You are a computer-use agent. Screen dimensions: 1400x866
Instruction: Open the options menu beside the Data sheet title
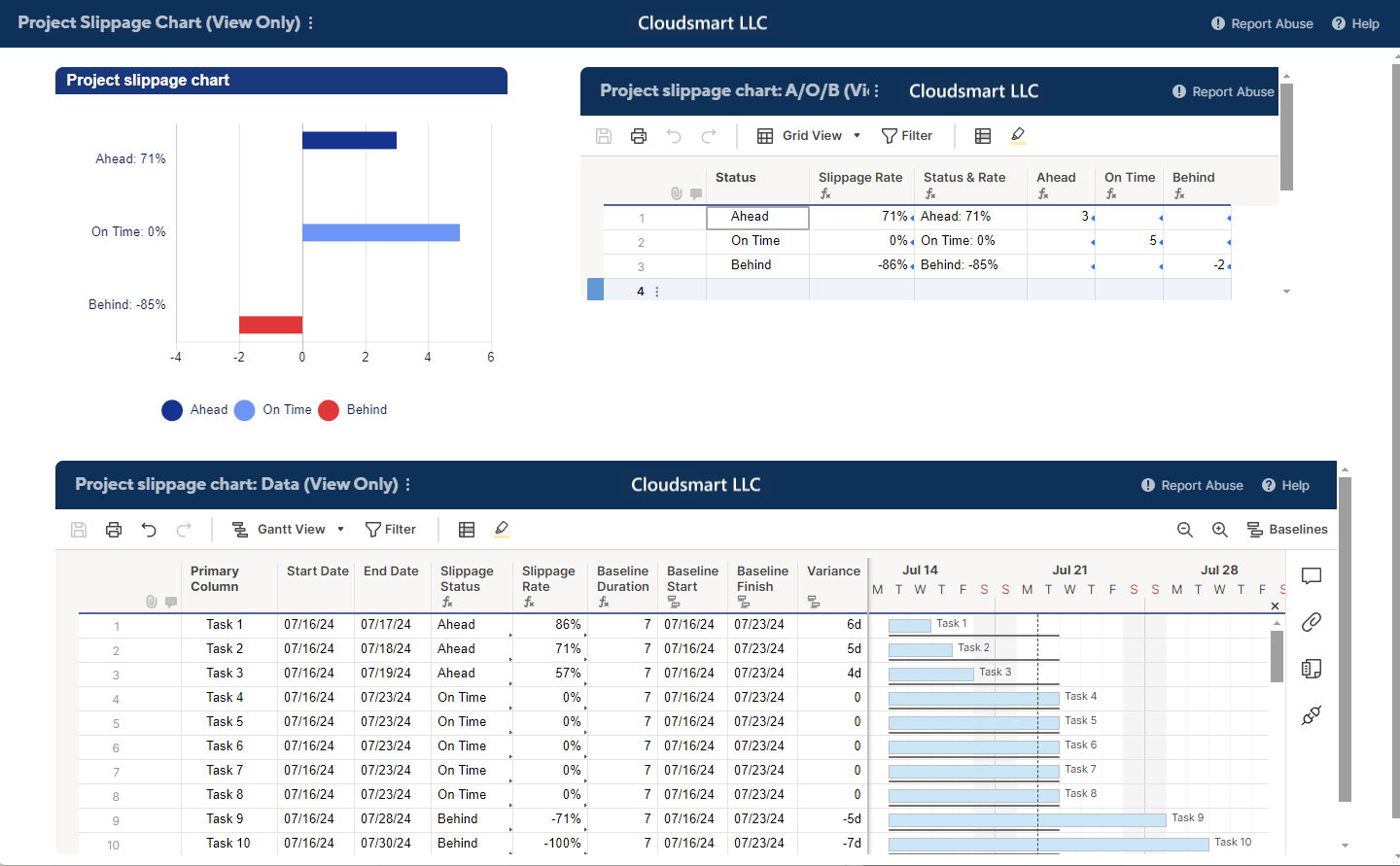pyautogui.click(x=407, y=485)
